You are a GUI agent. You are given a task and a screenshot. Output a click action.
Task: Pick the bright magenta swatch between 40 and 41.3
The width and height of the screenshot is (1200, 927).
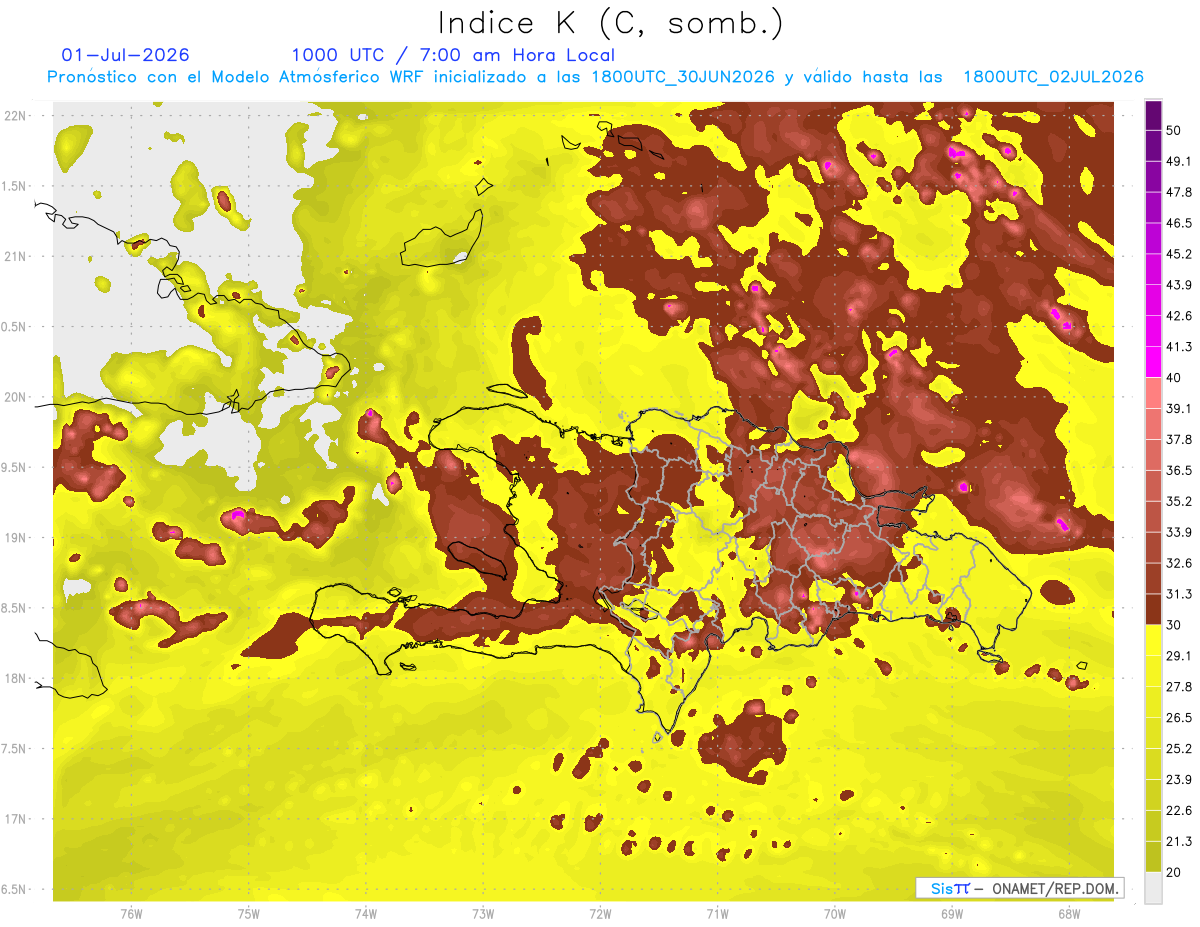tap(1153, 362)
